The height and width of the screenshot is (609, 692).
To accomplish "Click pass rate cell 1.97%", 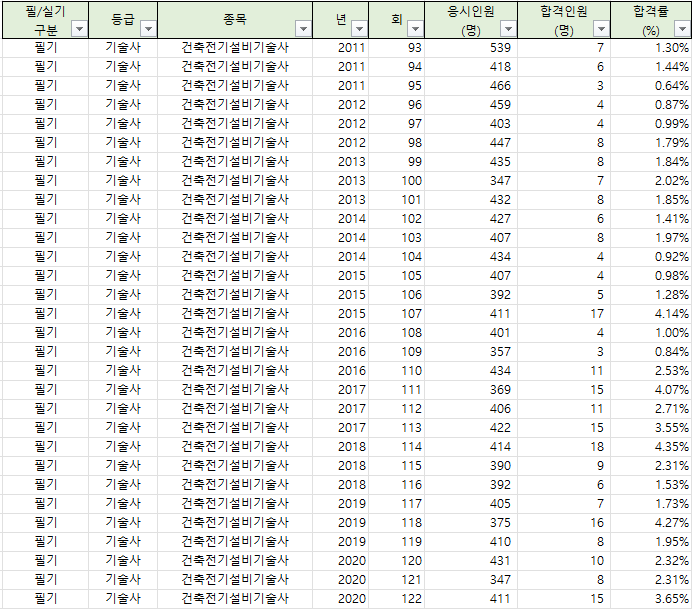I will click(x=651, y=237).
